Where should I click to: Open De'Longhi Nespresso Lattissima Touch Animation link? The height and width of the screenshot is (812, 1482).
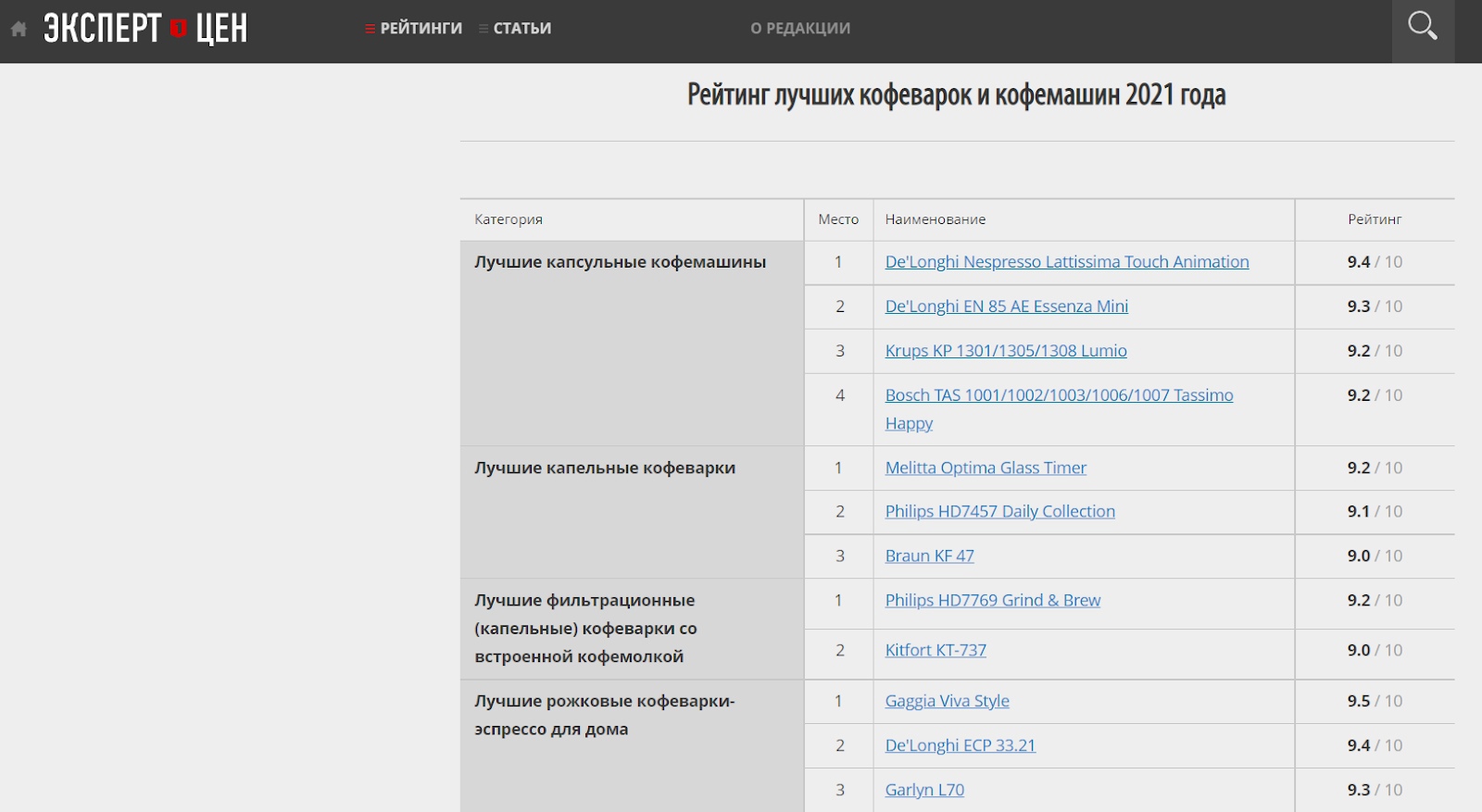pyautogui.click(x=1067, y=262)
